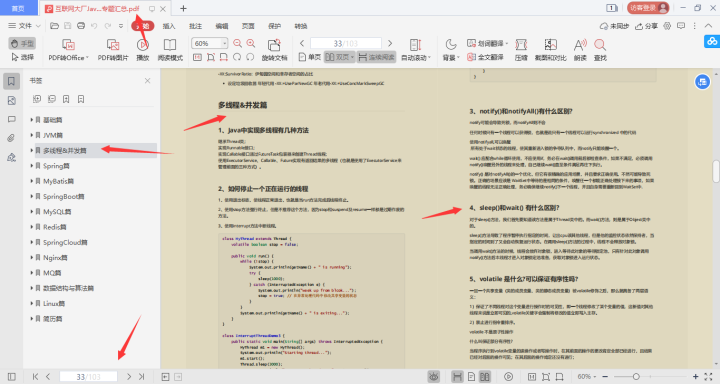
Task: Open the 划词翻译 tool
Action: tap(487, 44)
